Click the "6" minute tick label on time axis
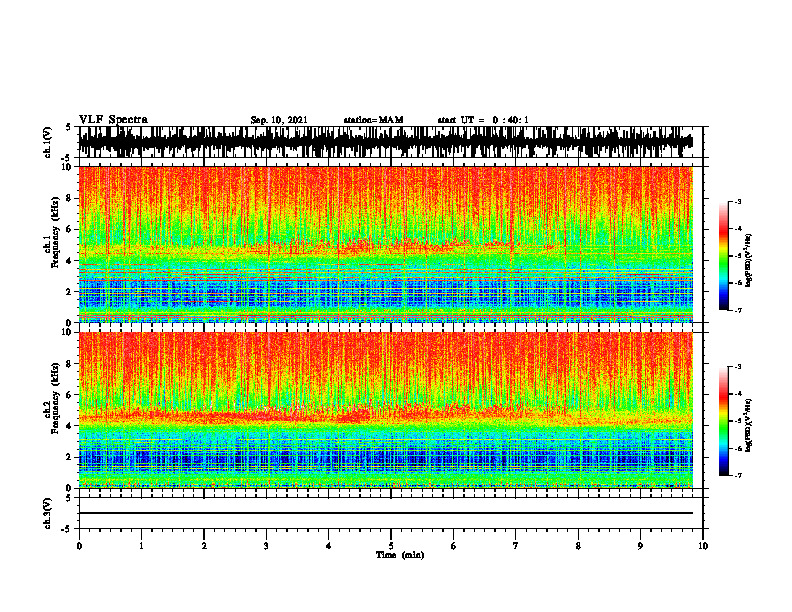This screenshot has width=792, height=612. tap(454, 546)
